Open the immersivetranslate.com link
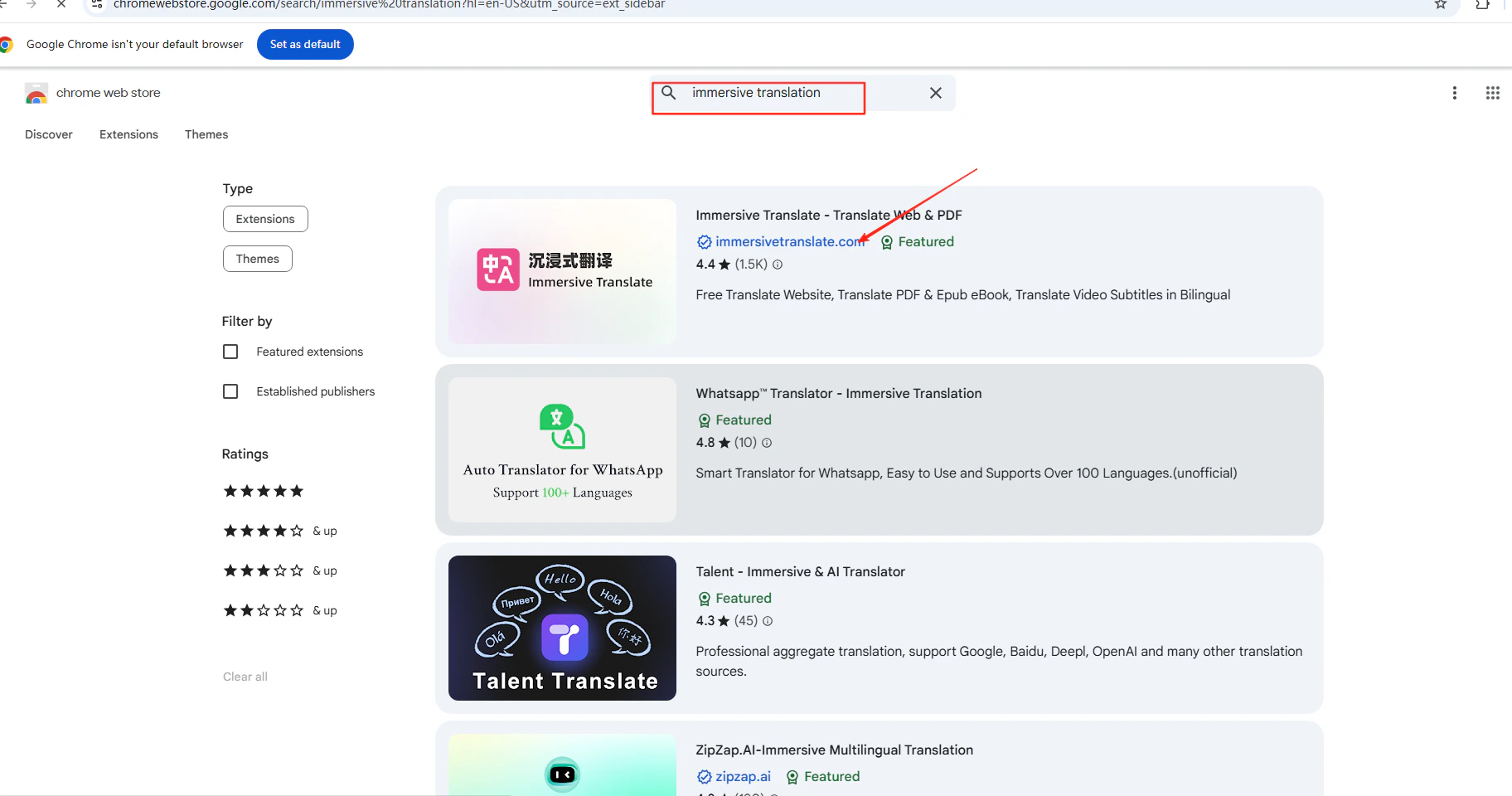Viewport: 1512px width, 796px height. click(788, 241)
